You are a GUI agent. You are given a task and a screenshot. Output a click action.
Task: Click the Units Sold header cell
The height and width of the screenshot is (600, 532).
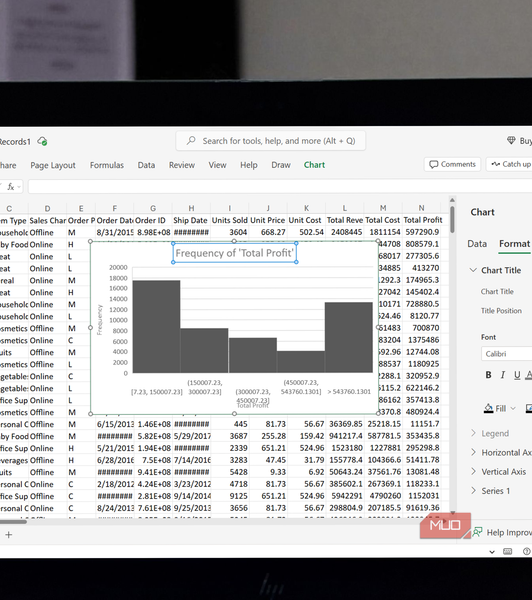[230, 220]
